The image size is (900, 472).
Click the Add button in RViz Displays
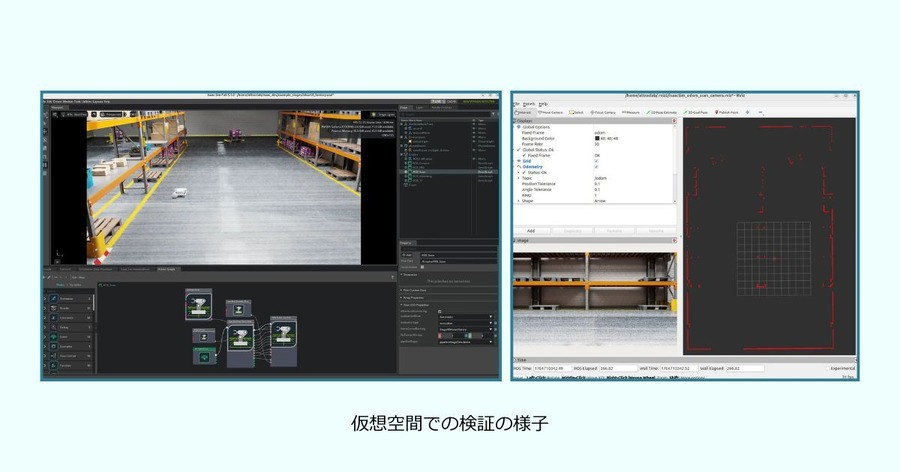(x=531, y=231)
